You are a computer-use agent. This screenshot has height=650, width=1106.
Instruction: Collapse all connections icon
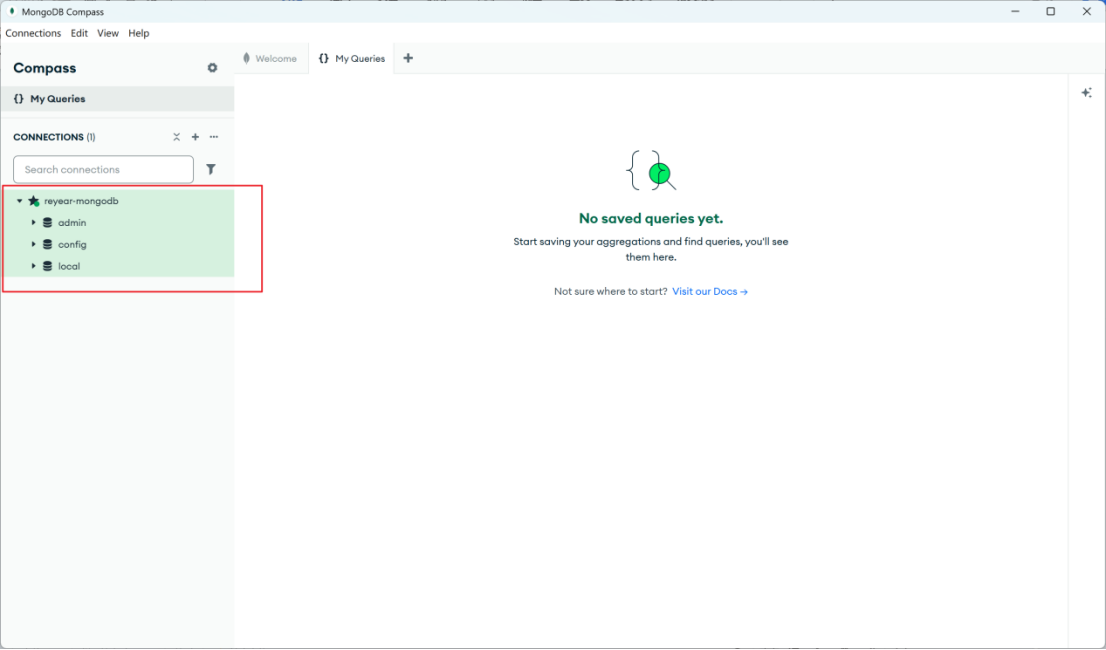[176, 137]
